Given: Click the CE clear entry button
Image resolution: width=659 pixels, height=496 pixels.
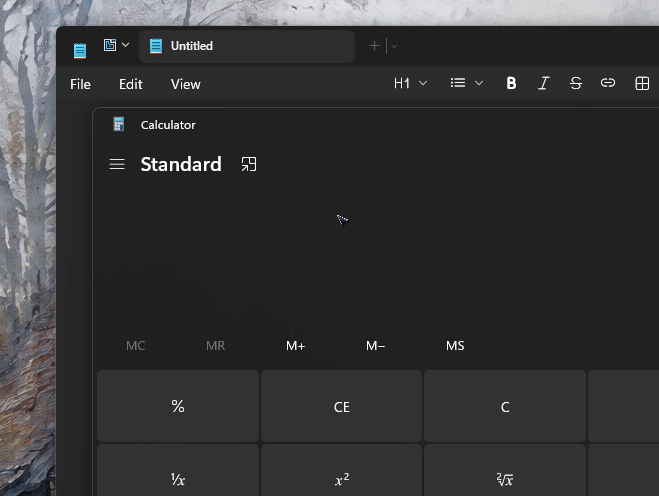Looking at the screenshot, I should click(341, 406).
